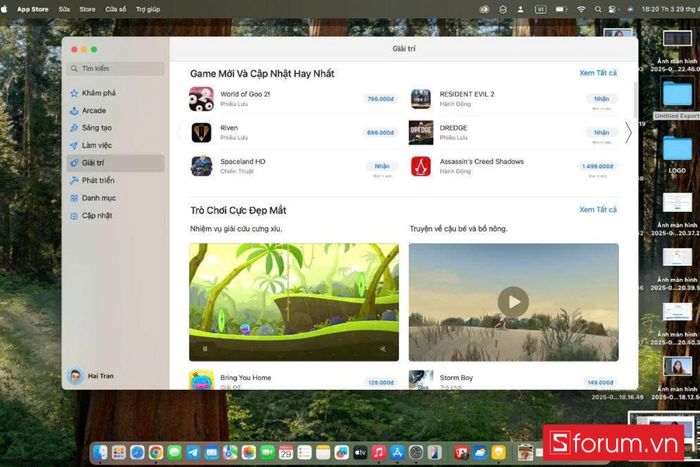Open Maps from the Dock
This screenshot has width=700, height=467.
230,453
